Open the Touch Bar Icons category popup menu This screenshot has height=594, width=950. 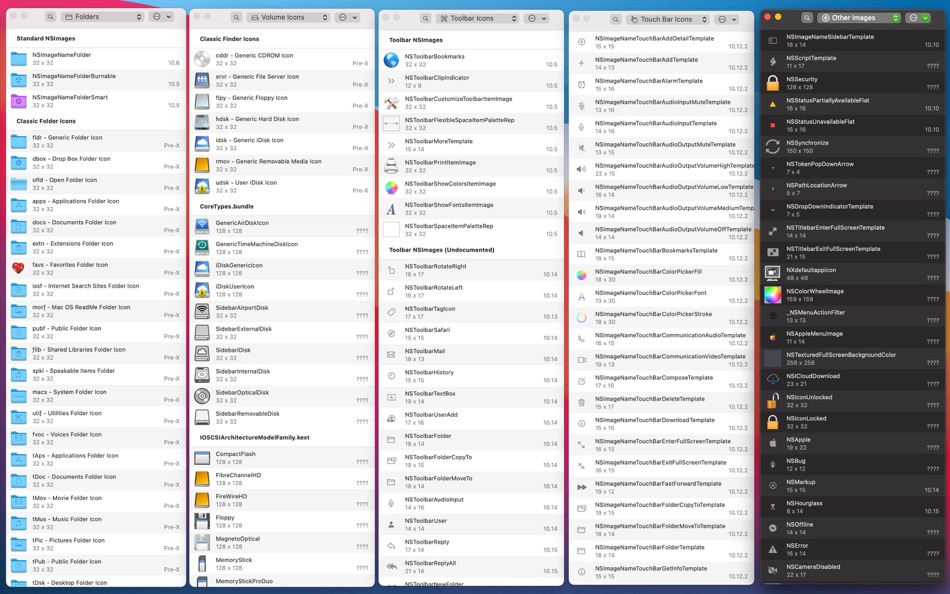667,19
